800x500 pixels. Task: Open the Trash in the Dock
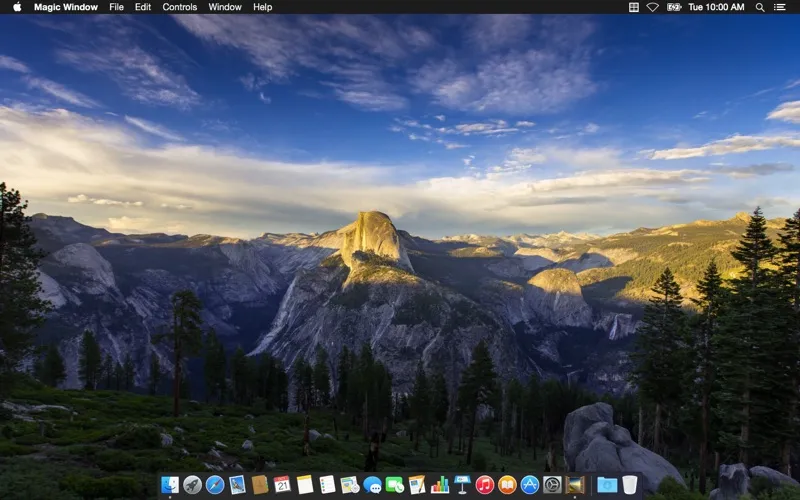(629, 485)
